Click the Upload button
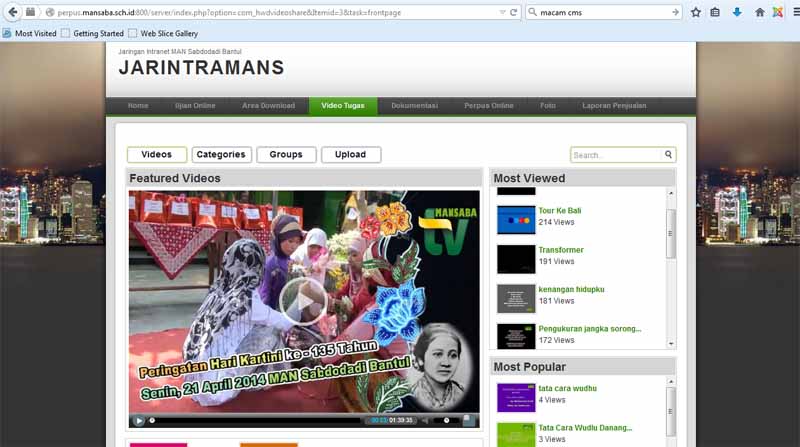 [351, 155]
